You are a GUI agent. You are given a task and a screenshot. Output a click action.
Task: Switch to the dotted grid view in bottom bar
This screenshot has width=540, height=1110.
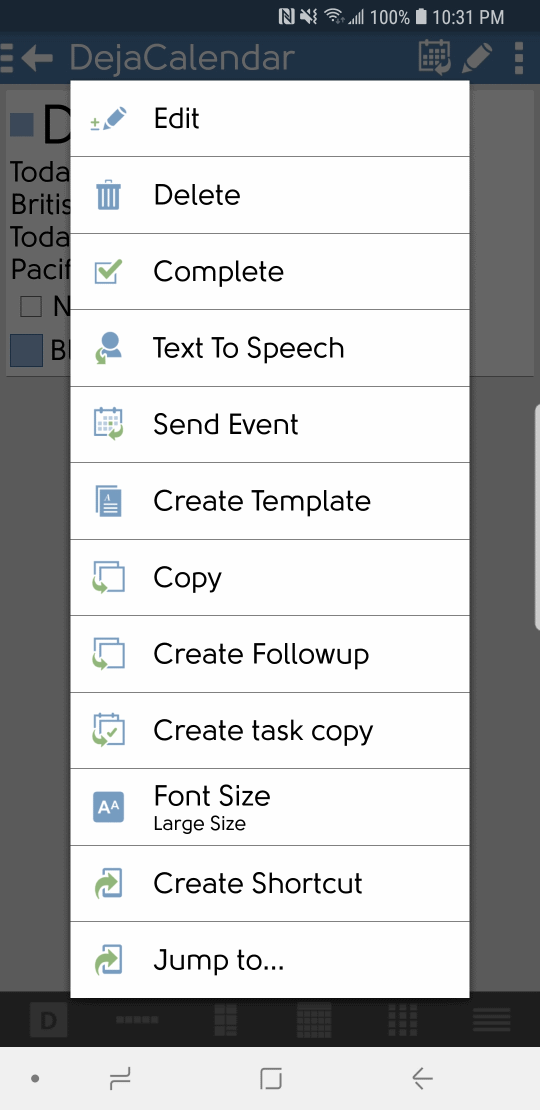(x=403, y=1019)
